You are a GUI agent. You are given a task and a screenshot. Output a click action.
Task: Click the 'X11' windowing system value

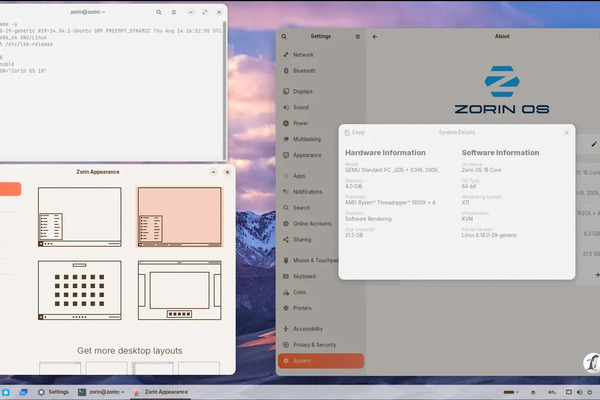pyautogui.click(x=465, y=202)
